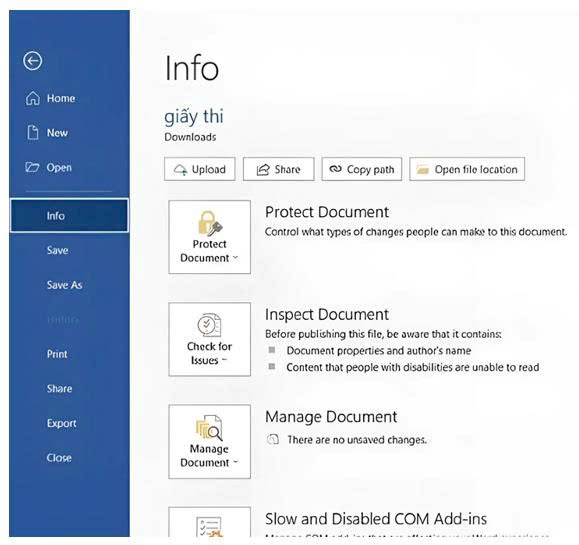Click the Open folder icon in sidebar
The width and height of the screenshot is (579, 545).
point(32,167)
